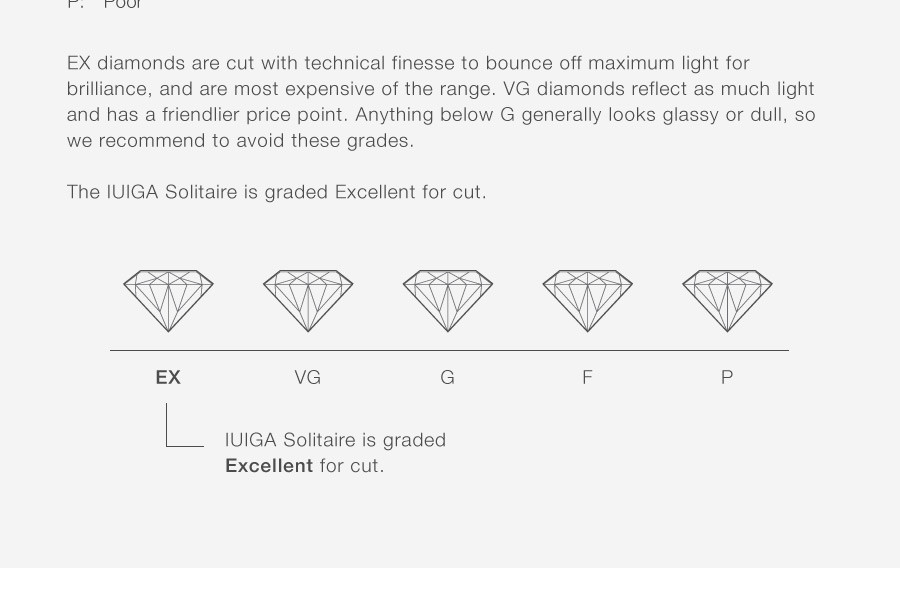Click the diamond icon above G

tap(448, 301)
